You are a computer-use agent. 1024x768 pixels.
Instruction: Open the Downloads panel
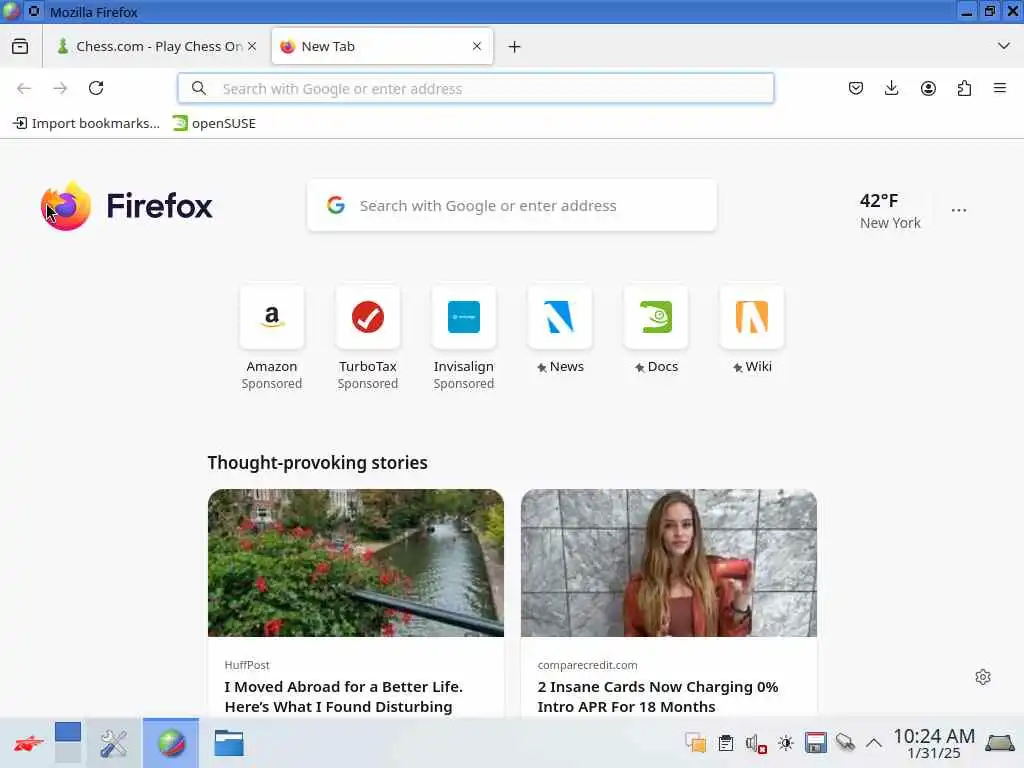pyautogui.click(x=891, y=88)
